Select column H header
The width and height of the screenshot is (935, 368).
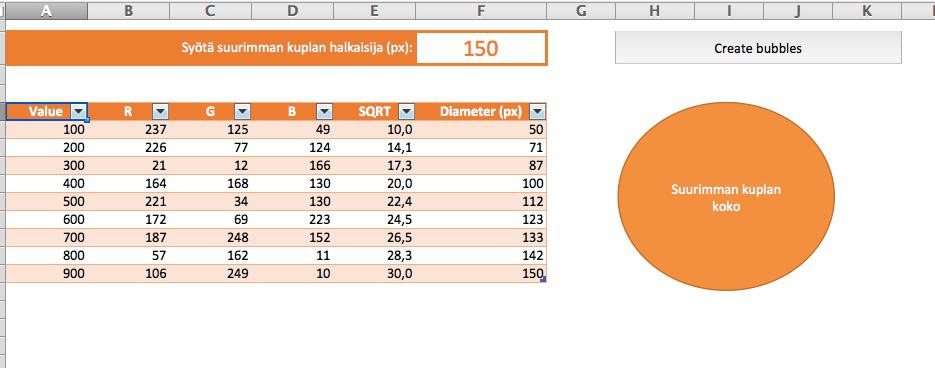654,10
